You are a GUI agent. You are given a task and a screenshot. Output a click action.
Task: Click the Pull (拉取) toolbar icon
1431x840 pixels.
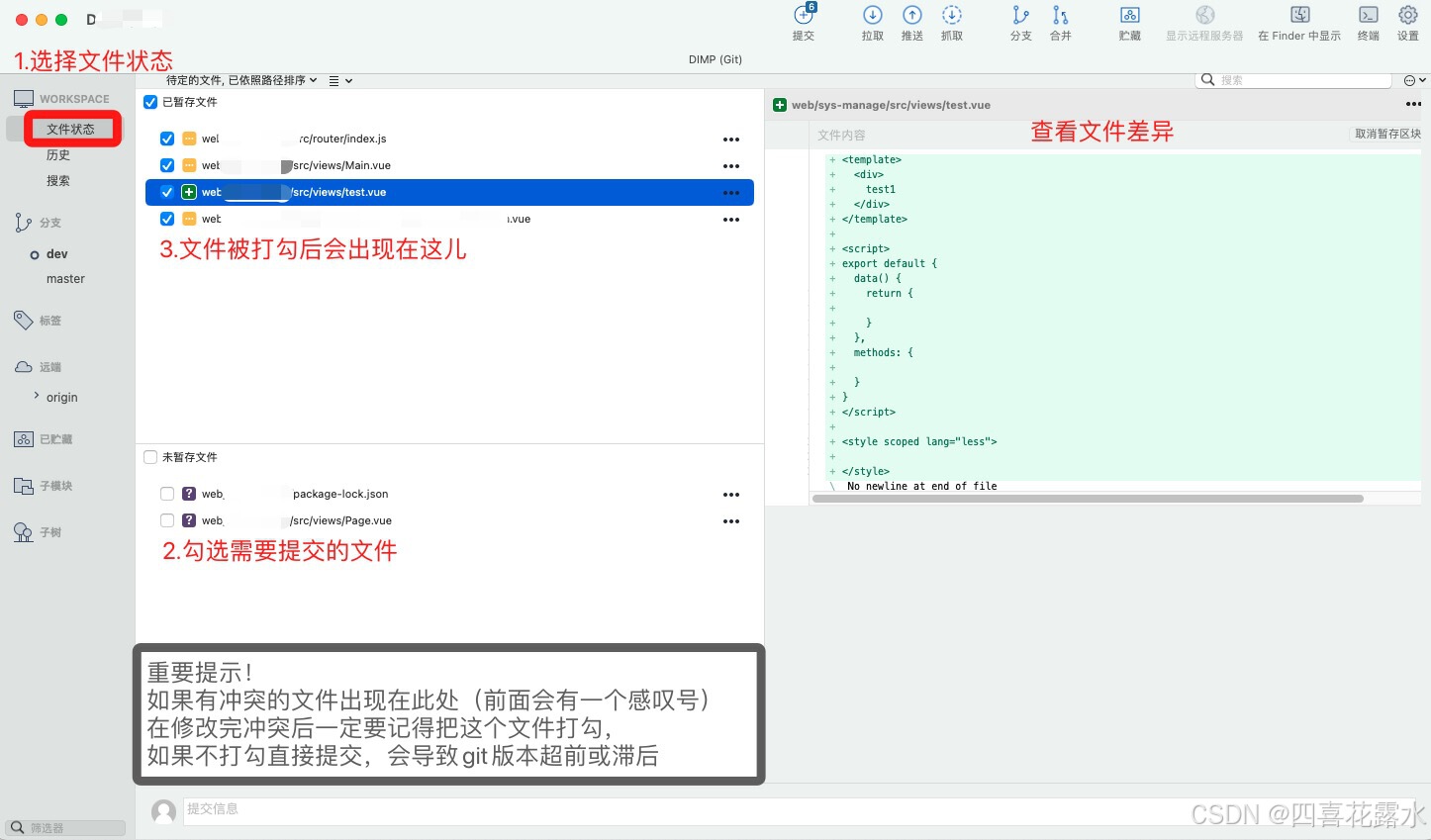click(x=873, y=15)
